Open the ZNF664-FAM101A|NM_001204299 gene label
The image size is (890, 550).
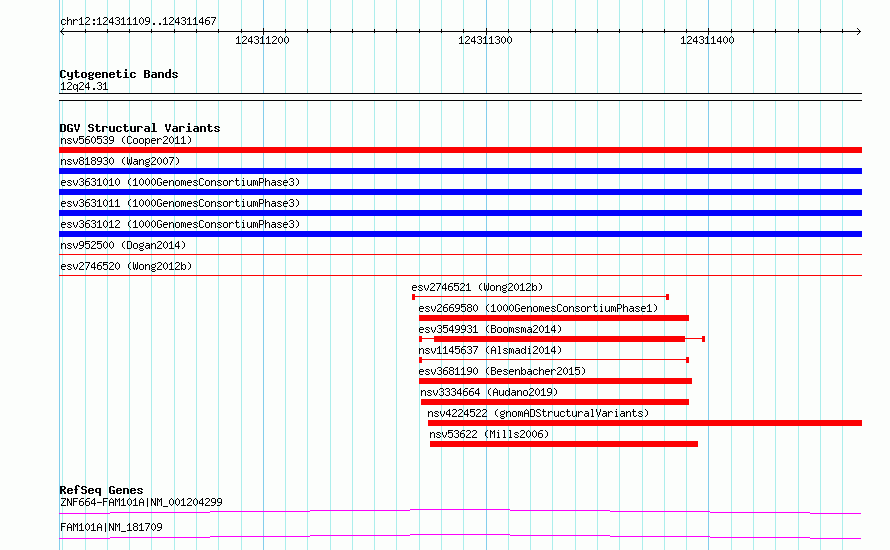click(141, 502)
